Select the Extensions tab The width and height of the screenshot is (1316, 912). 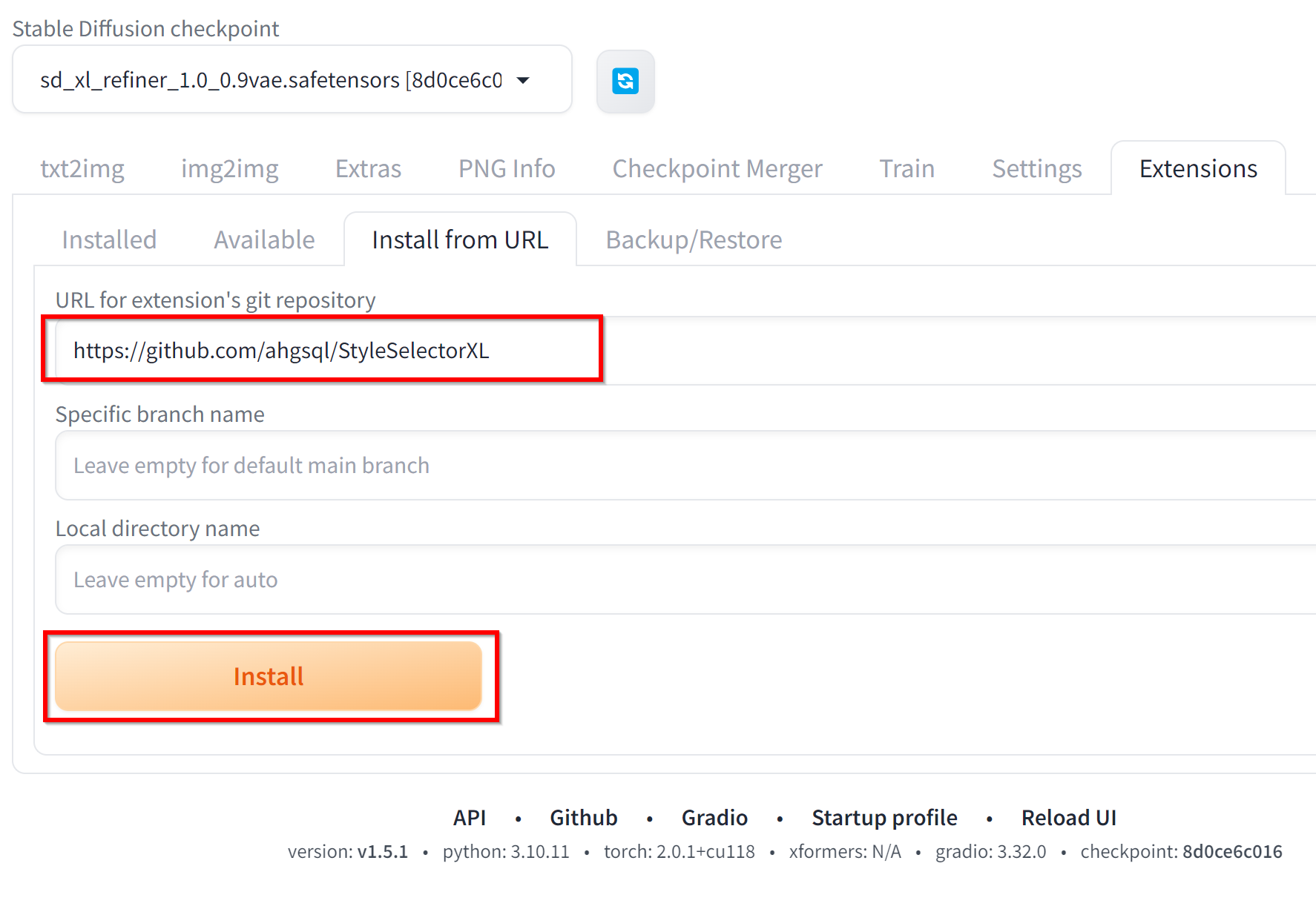(x=1197, y=169)
